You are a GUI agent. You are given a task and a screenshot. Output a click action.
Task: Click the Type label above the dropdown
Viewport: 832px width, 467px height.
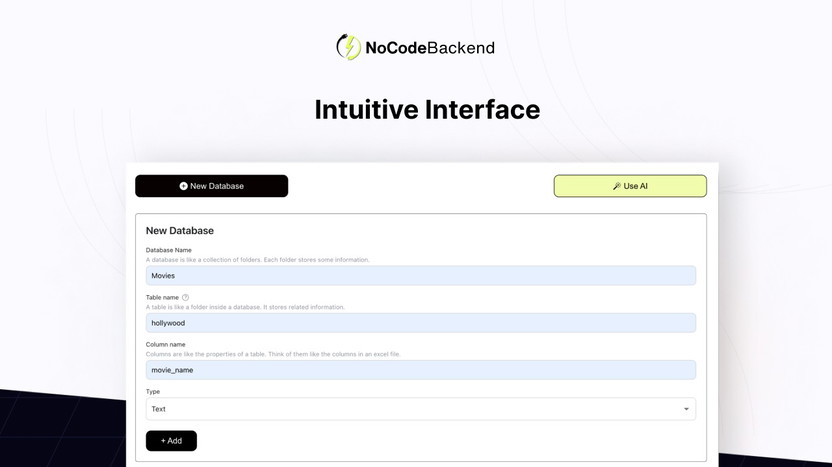(x=153, y=392)
